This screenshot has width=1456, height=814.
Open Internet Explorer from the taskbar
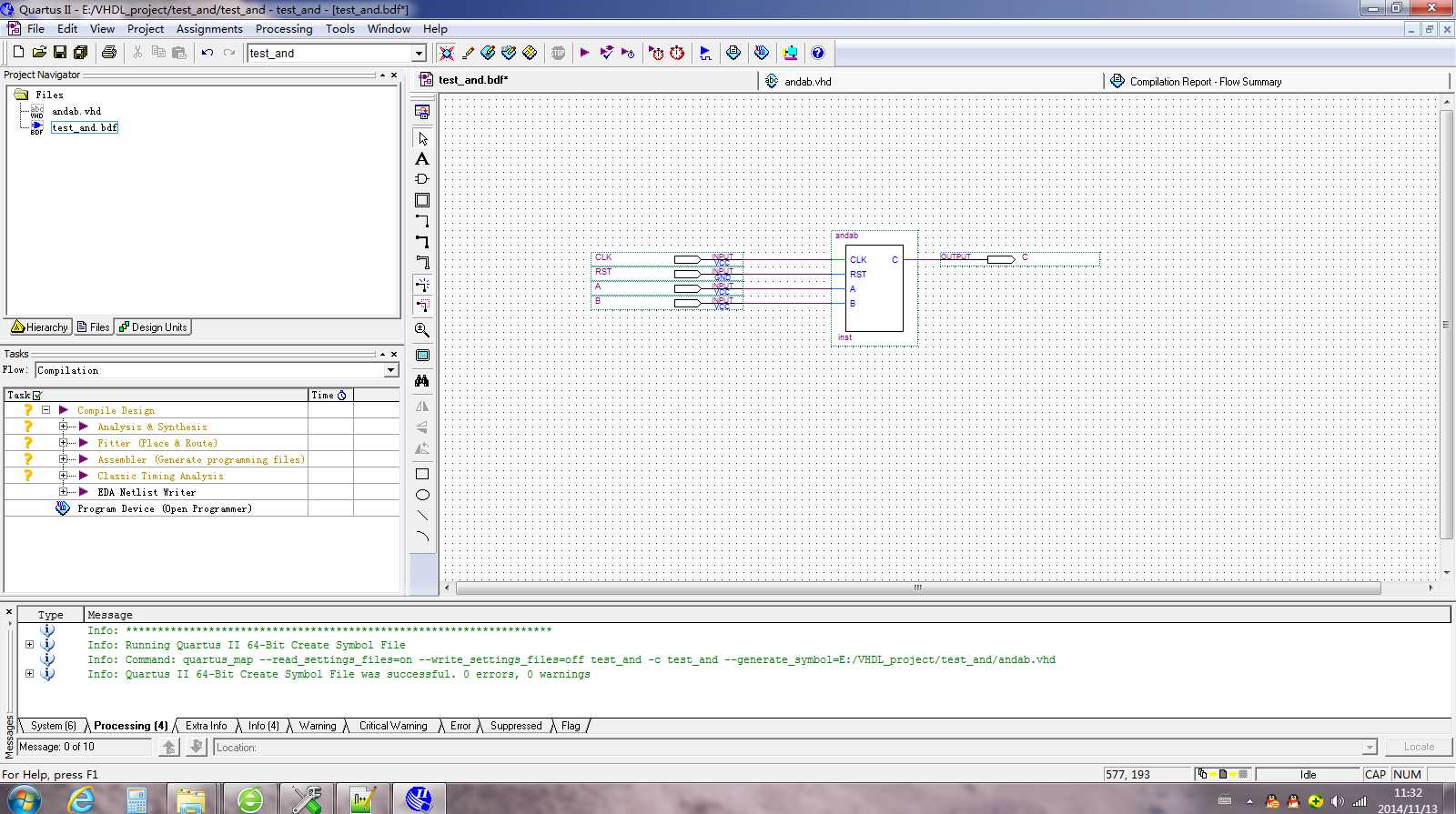coord(81,800)
